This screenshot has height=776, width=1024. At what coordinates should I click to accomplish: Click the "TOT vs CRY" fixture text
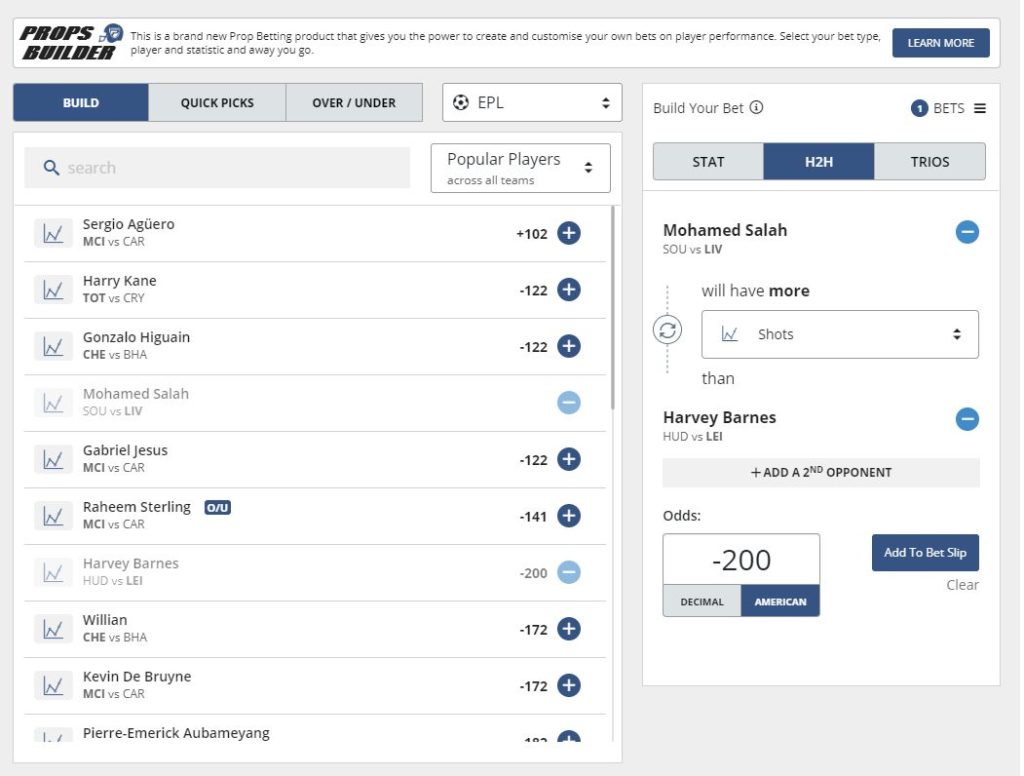[x=114, y=298]
